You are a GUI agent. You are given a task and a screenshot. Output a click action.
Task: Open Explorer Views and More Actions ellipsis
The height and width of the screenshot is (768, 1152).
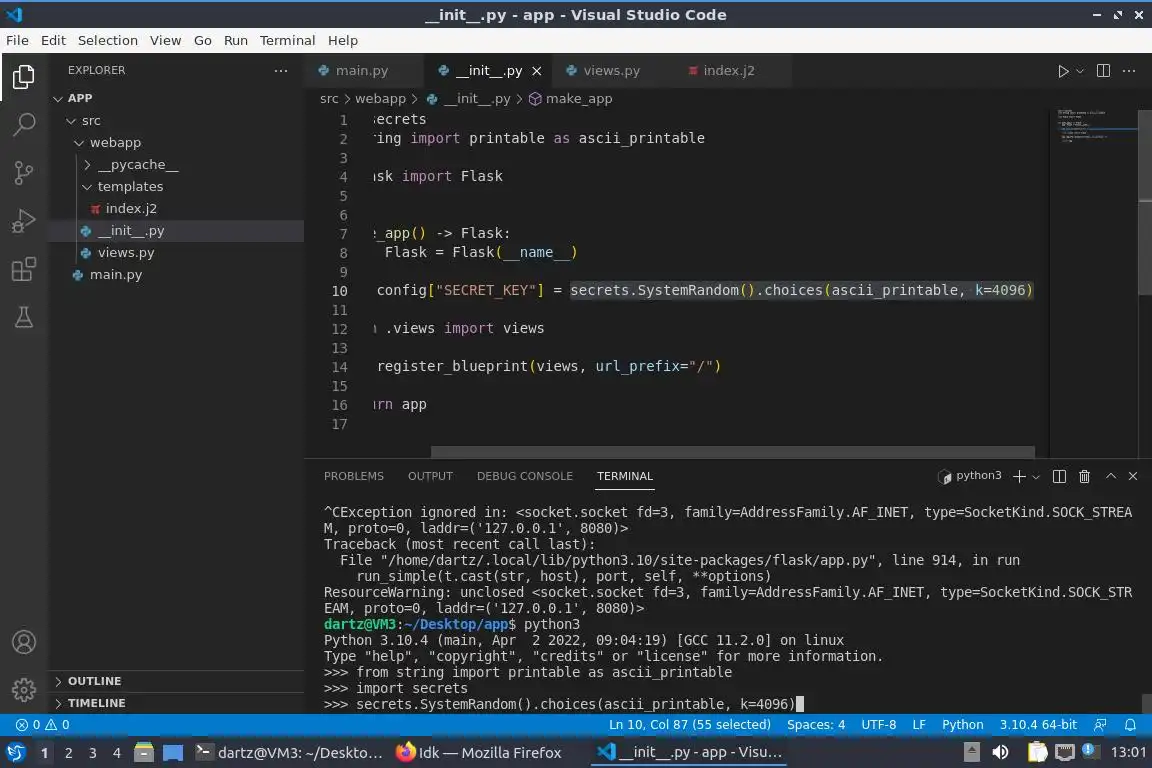[x=281, y=71]
